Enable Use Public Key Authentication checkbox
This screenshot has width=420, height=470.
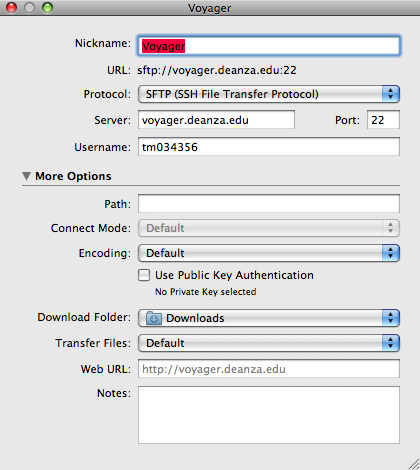[x=144, y=275]
